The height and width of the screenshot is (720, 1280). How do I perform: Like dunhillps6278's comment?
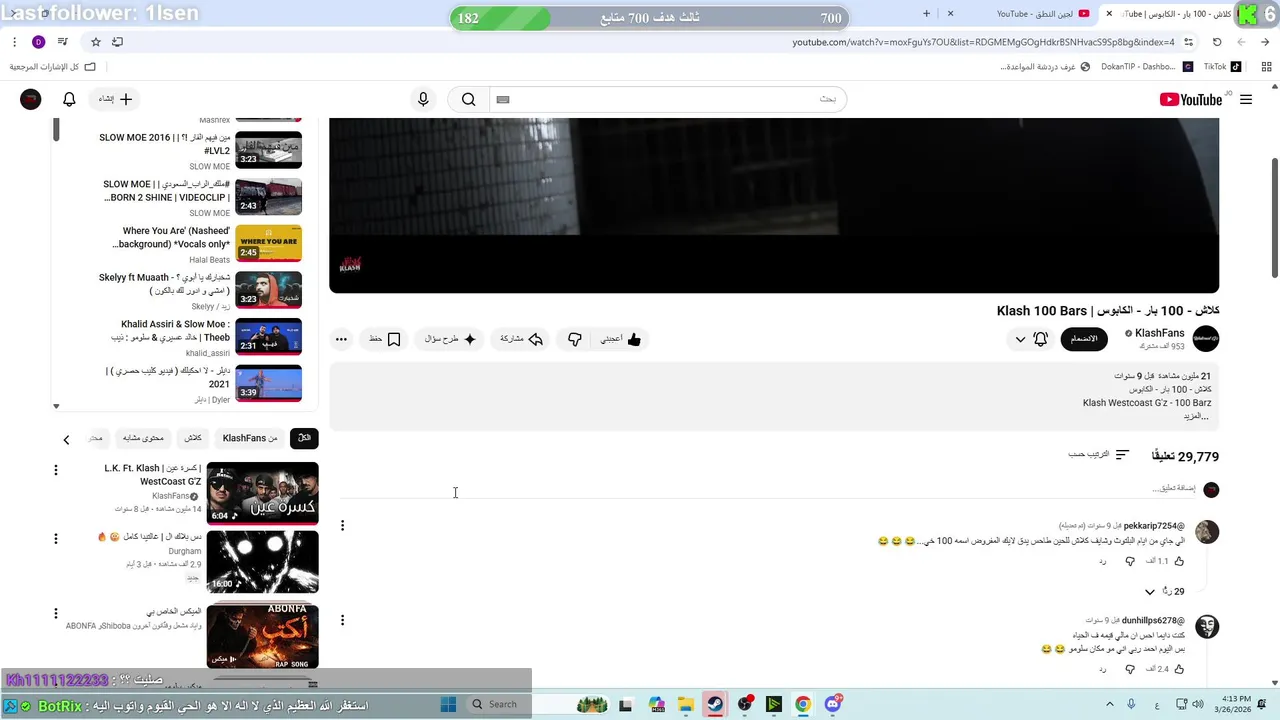coord(1180,668)
